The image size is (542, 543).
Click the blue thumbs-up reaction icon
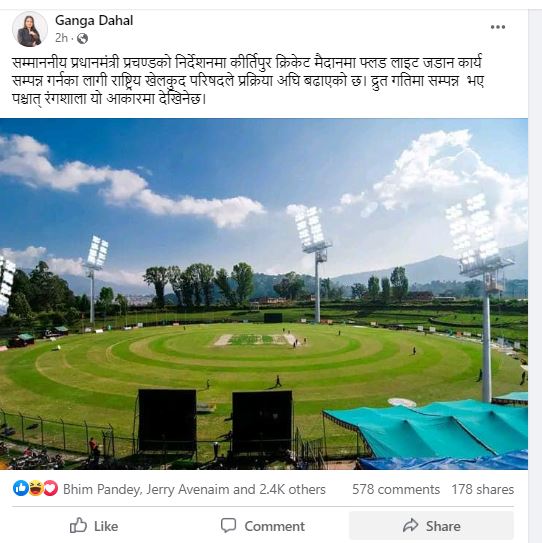point(20,489)
